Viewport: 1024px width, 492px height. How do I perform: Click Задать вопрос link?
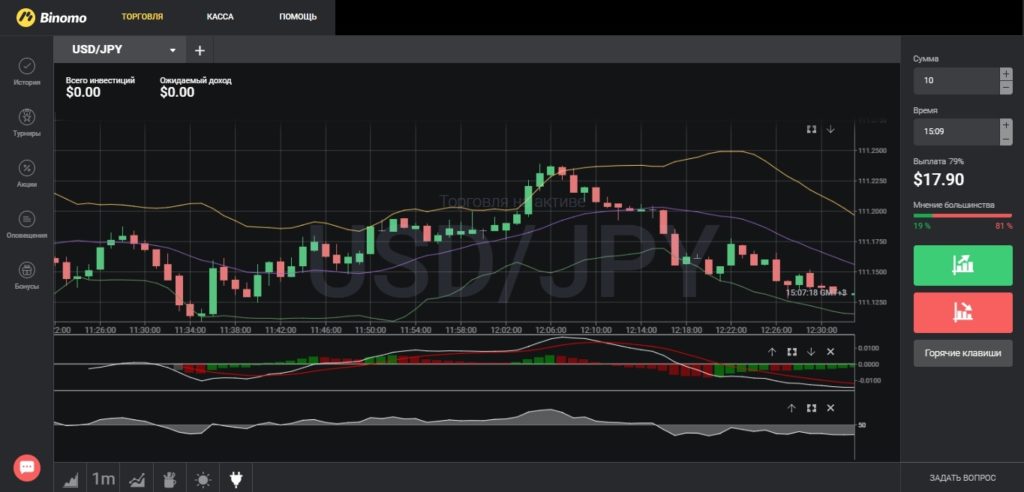tap(963, 478)
